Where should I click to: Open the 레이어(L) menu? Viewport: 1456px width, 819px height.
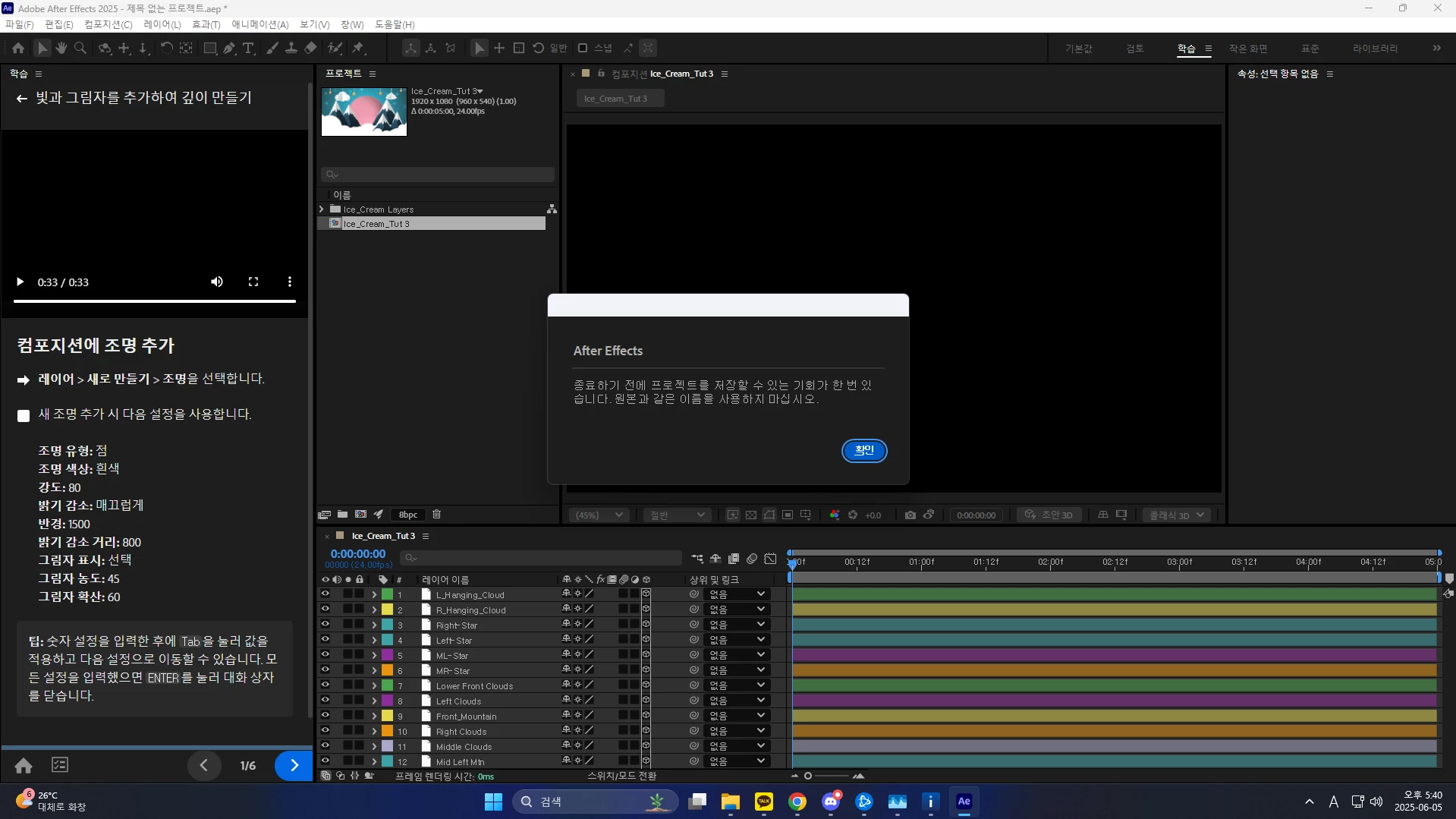tap(162, 25)
